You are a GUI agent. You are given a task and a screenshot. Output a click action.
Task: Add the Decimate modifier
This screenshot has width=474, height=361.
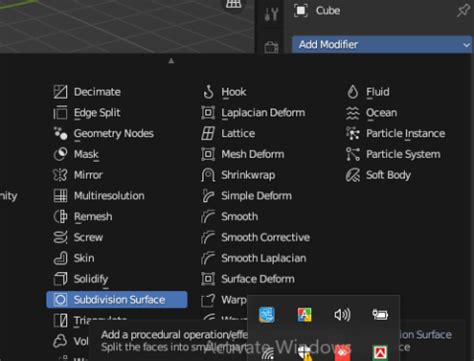[87, 92]
